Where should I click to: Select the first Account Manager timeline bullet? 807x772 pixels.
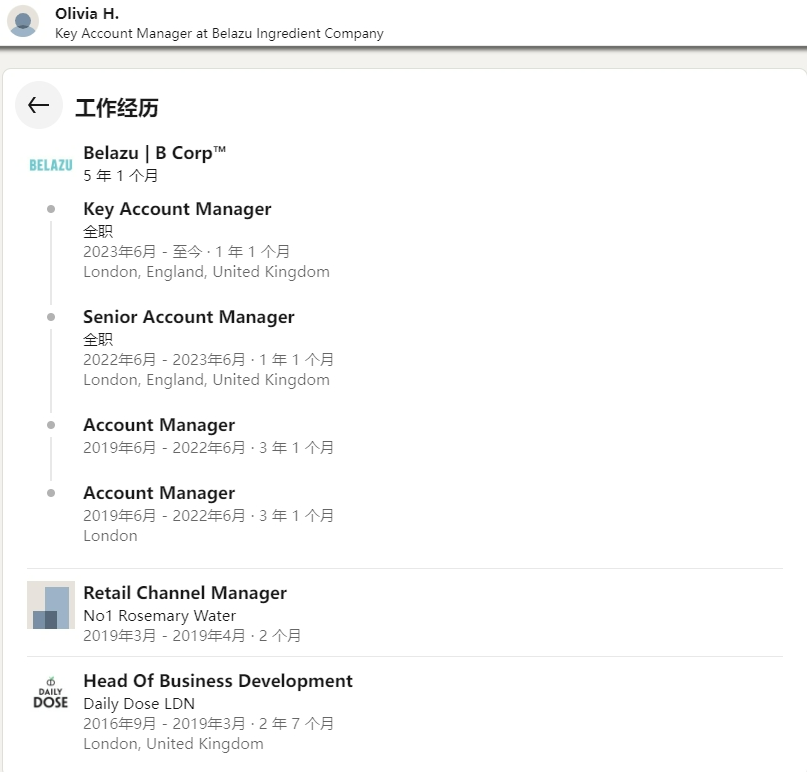point(51,425)
